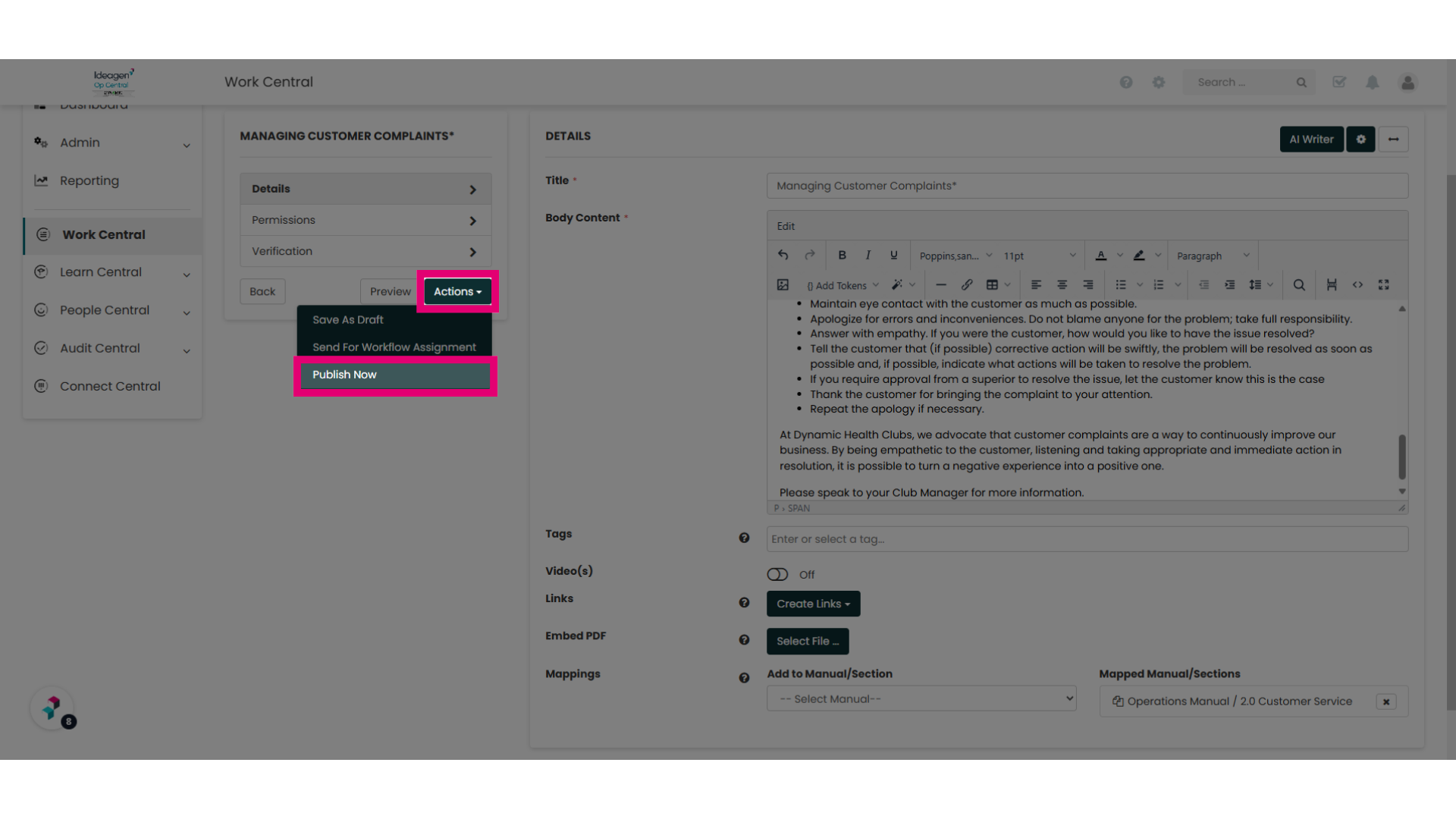Align text center

pyautogui.click(x=1062, y=284)
